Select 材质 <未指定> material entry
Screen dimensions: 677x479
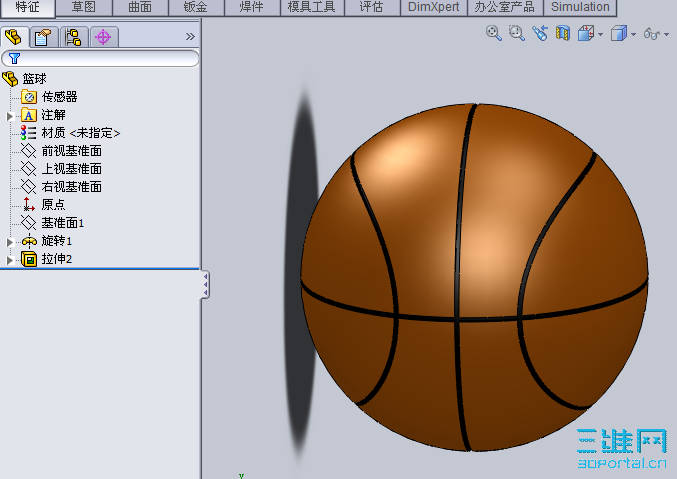pyautogui.click(x=80, y=133)
